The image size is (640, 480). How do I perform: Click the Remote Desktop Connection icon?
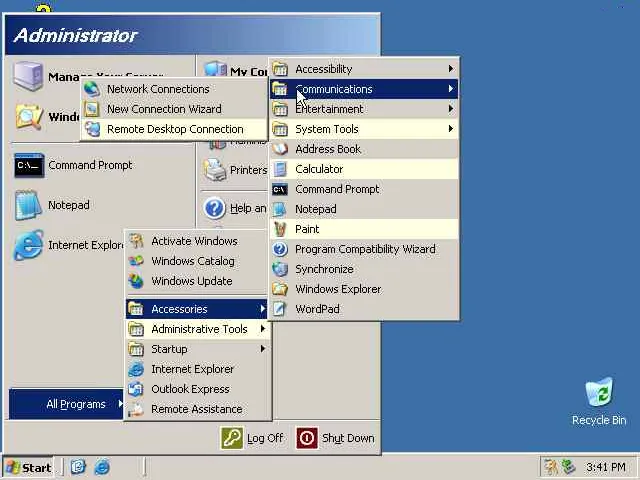click(x=92, y=129)
